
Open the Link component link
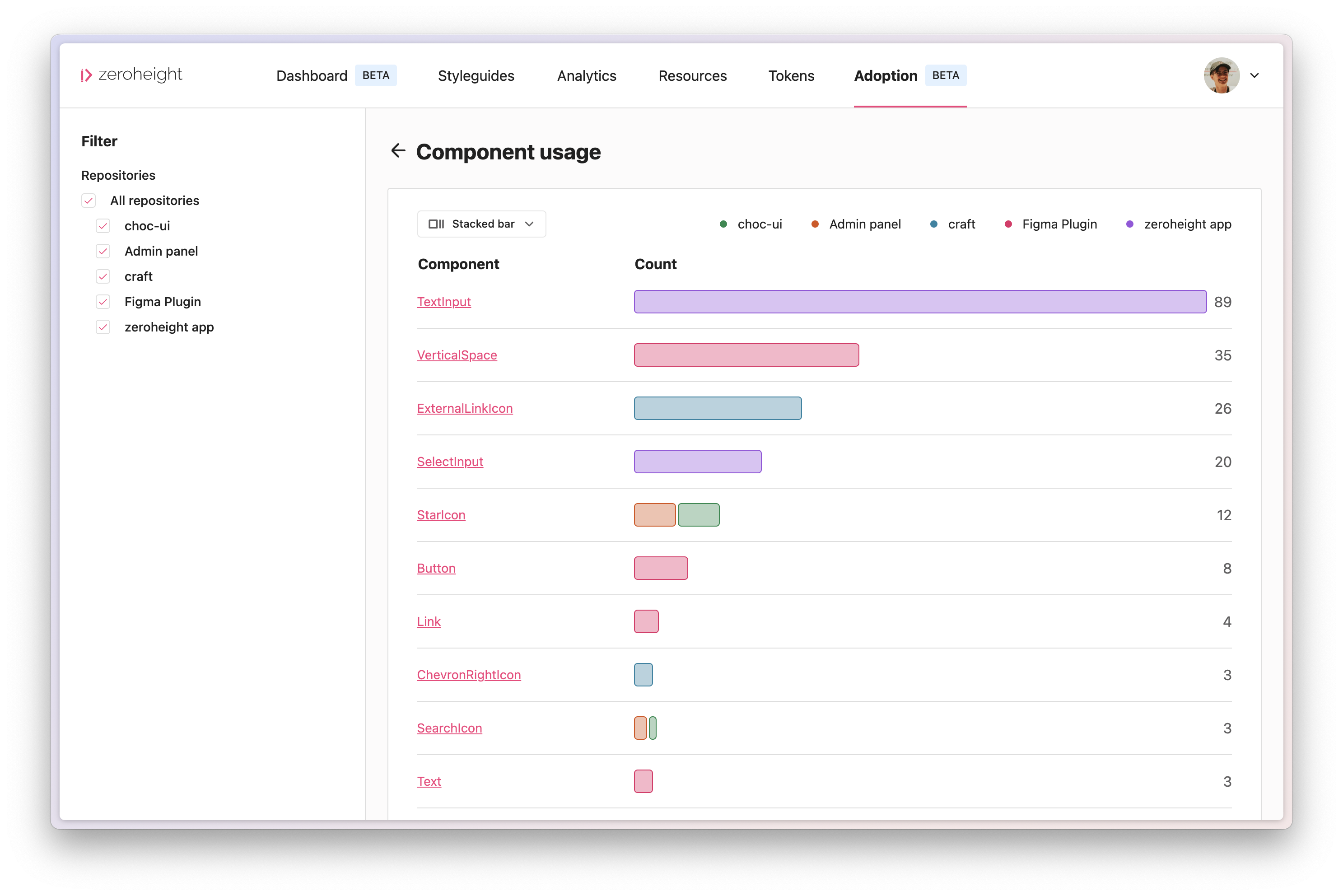[429, 621]
